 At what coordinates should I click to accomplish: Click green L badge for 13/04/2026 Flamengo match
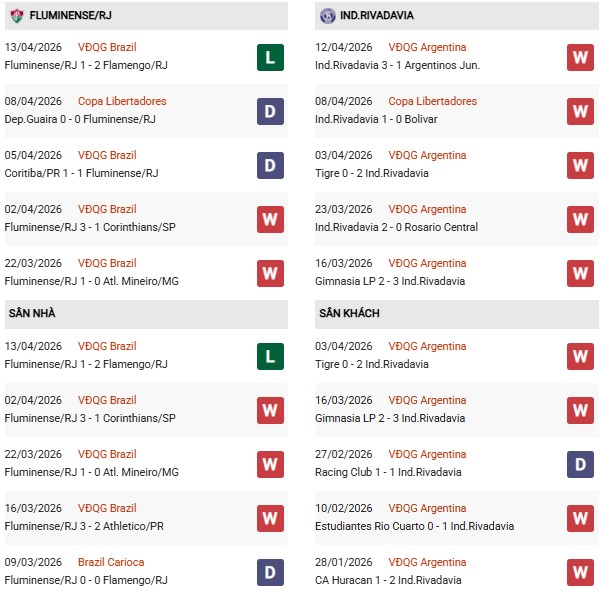click(x=270, y=57)
